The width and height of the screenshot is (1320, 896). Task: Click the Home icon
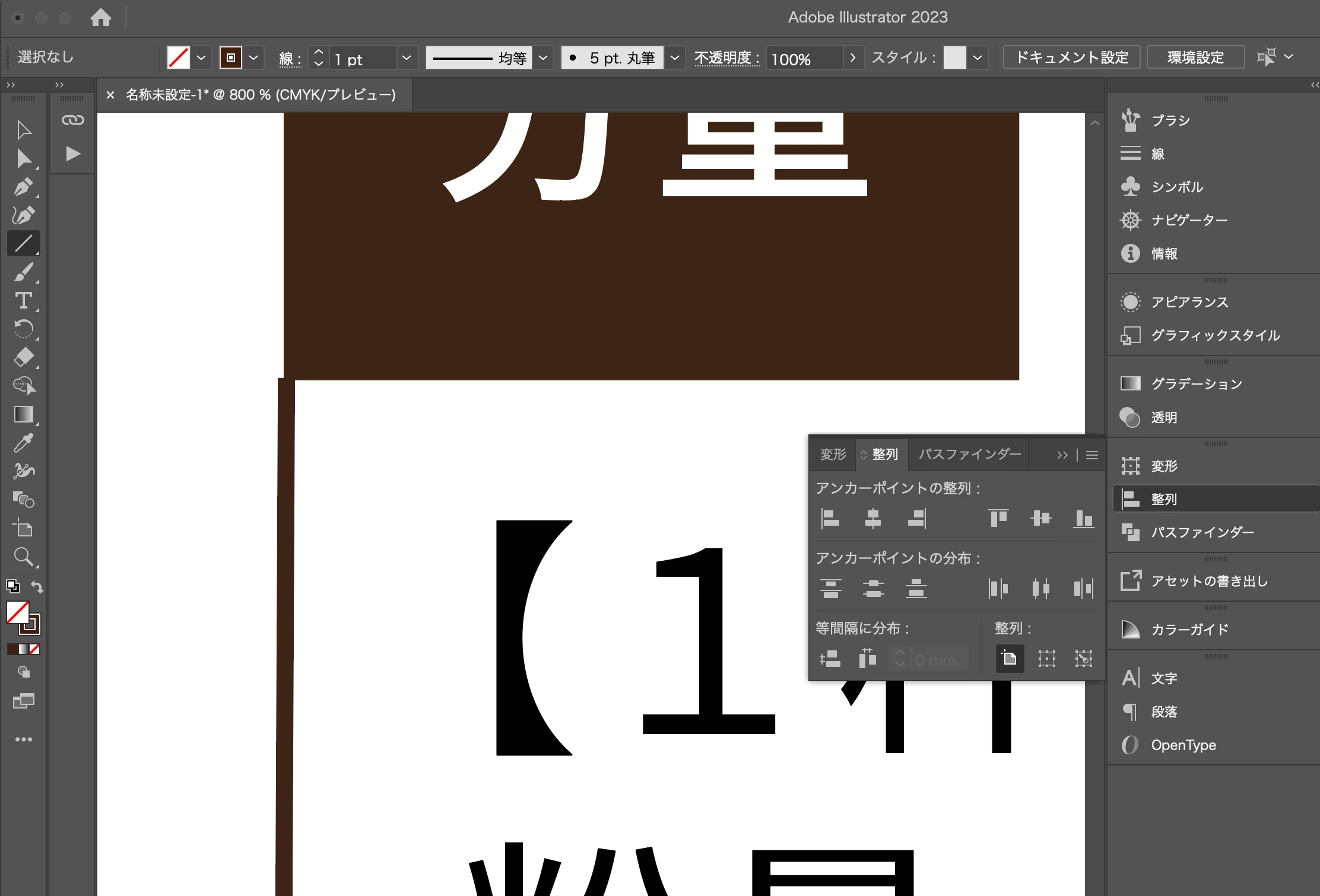[100, 17]
